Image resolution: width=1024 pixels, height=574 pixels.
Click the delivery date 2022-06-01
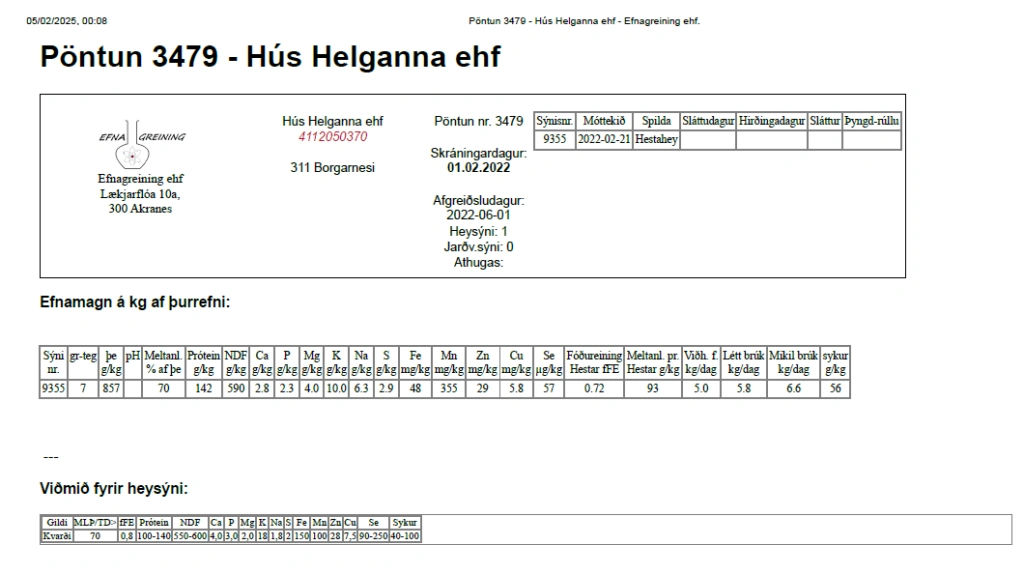click(478, 215)
